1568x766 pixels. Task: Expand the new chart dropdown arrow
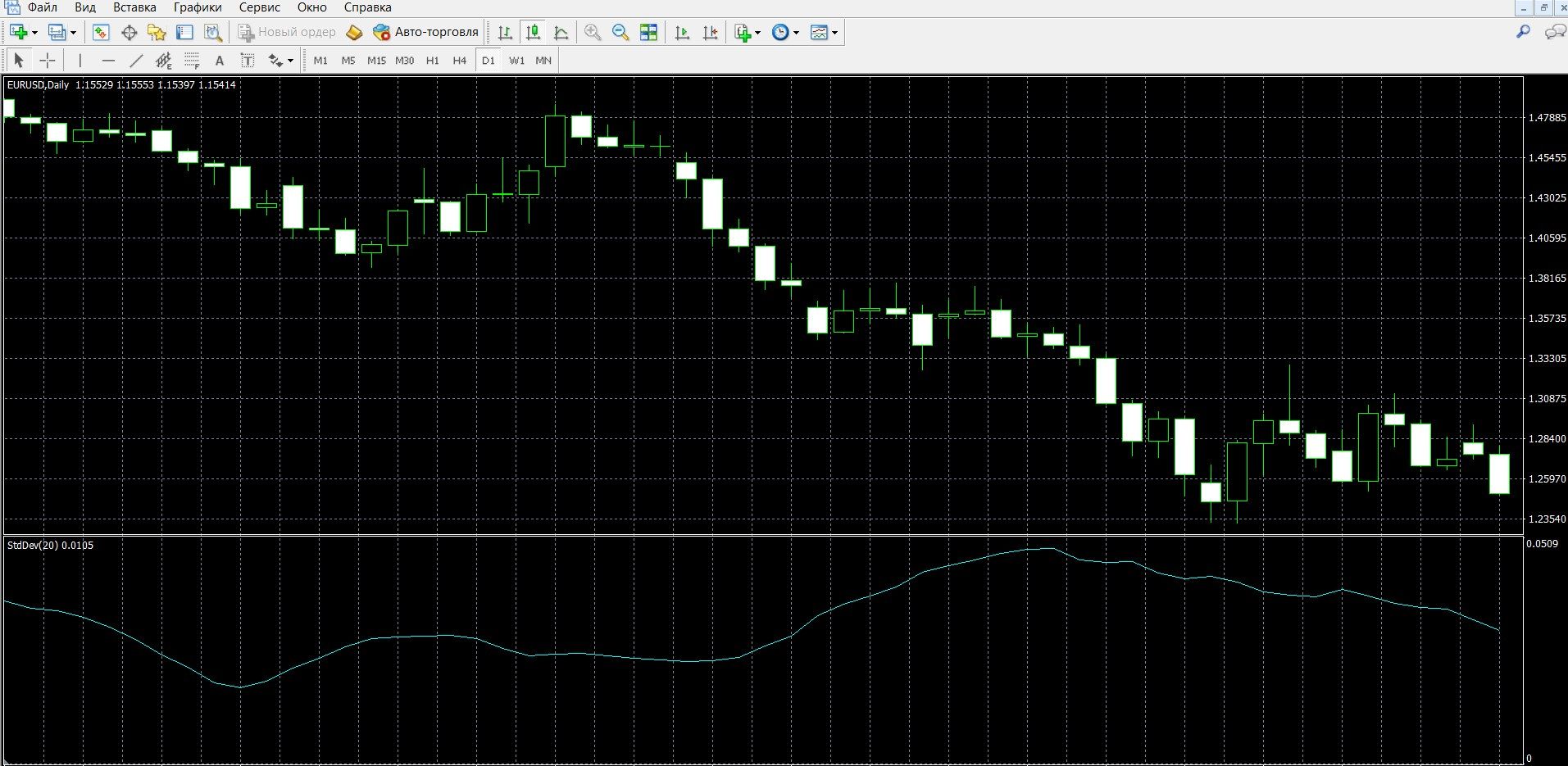coord(34,33)
